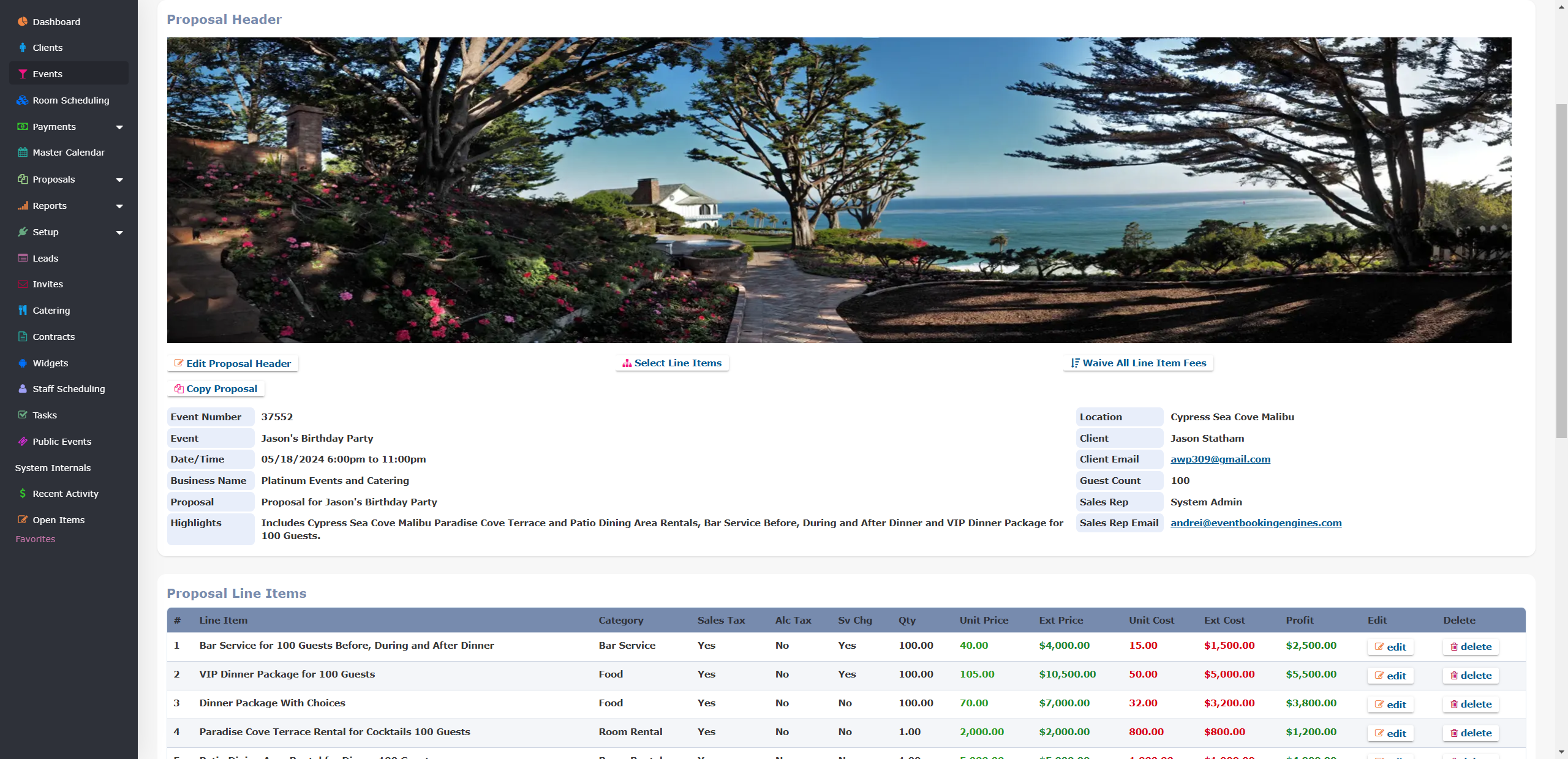Expand the Payments submenu arrow
This screenshot has width=1568, height=759.
[119, 127]
